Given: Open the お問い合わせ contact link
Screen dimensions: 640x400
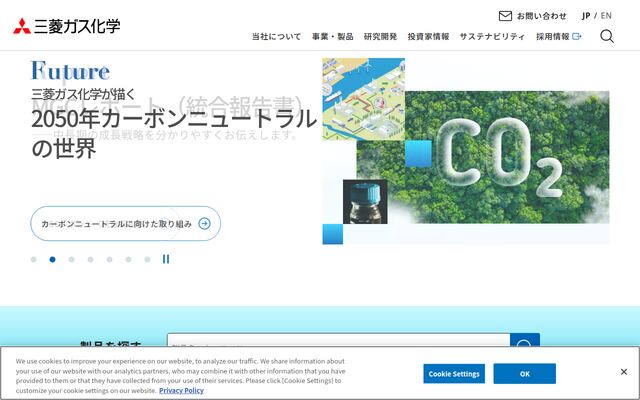Looking at the screenshot, I should [542, 16].
